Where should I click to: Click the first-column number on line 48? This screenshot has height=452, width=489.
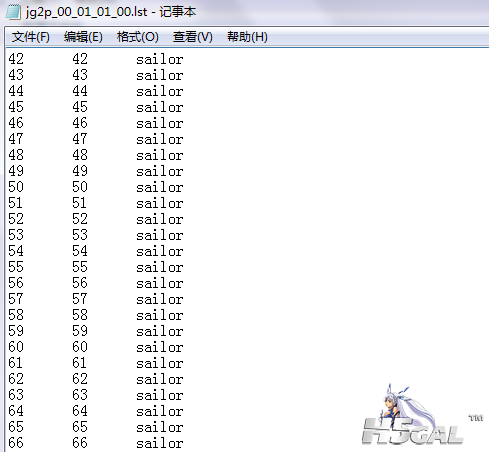pos(16,155)
